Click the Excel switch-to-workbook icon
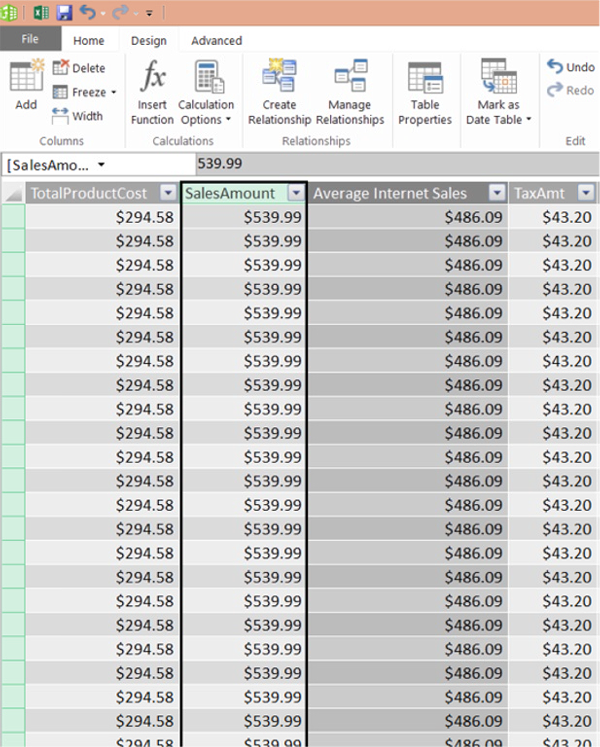Viewport: 600px width, 747px height. point(41,12)
